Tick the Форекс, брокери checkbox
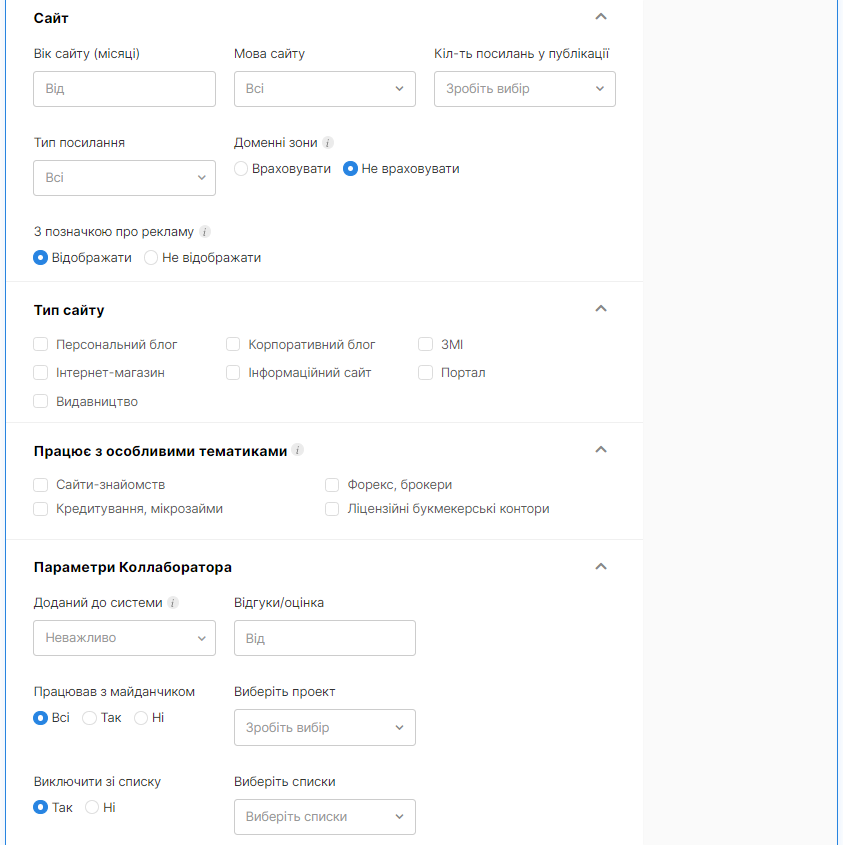843x845 pixels. click(332, 485)
